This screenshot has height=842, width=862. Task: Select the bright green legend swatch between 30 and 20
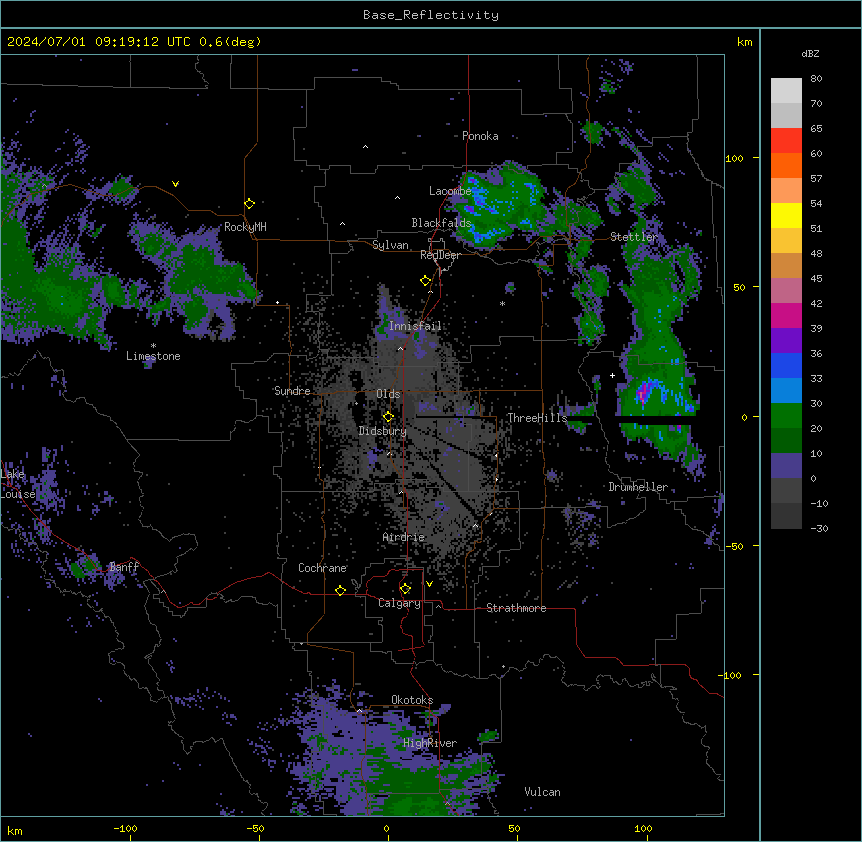[x=786, y=416]
